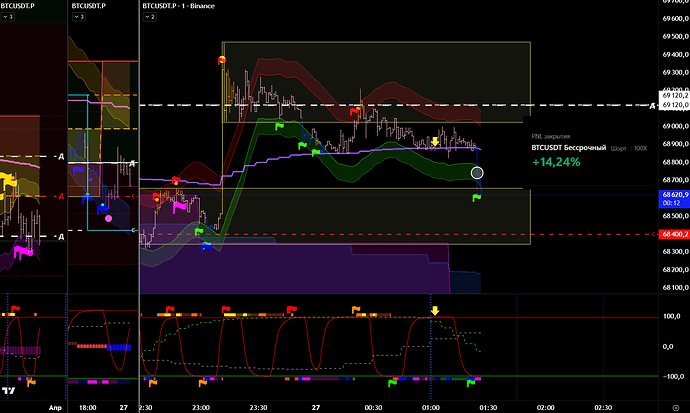Click the magenta flag in the left chart

click(x=20, y=252)
